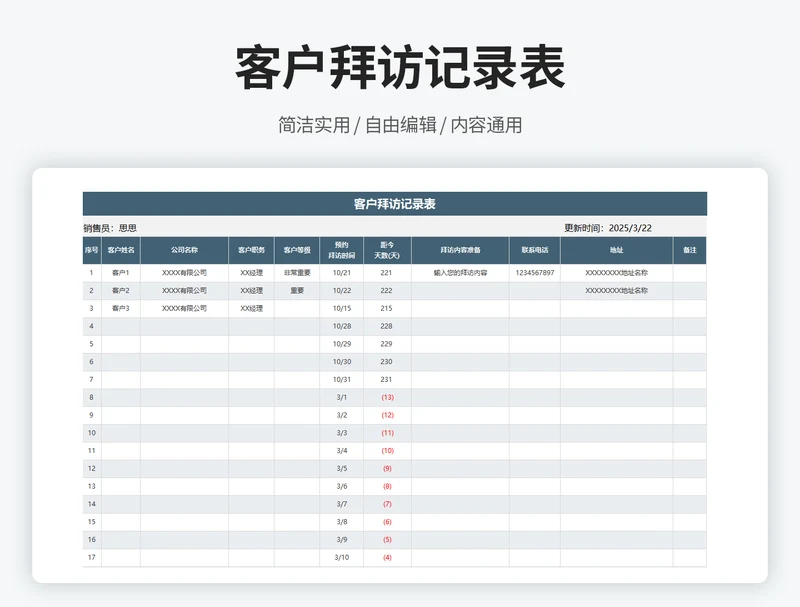This screenshot has width=800, height=607.
Task: Select the dark banner title inside the spreadsheet
Action: pos(394,204)
